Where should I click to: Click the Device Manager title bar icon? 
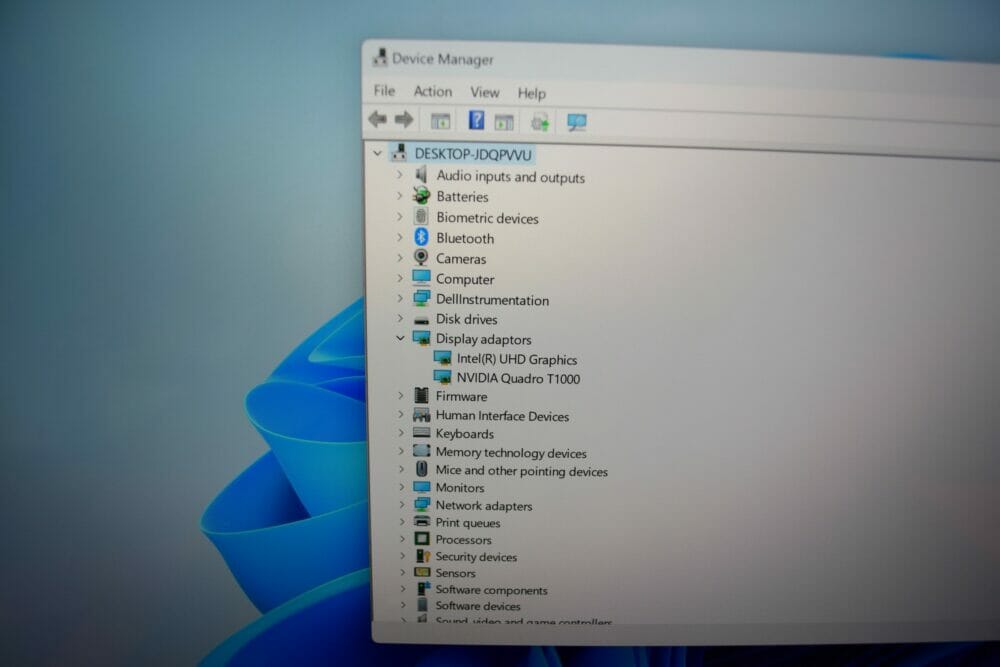380,57
